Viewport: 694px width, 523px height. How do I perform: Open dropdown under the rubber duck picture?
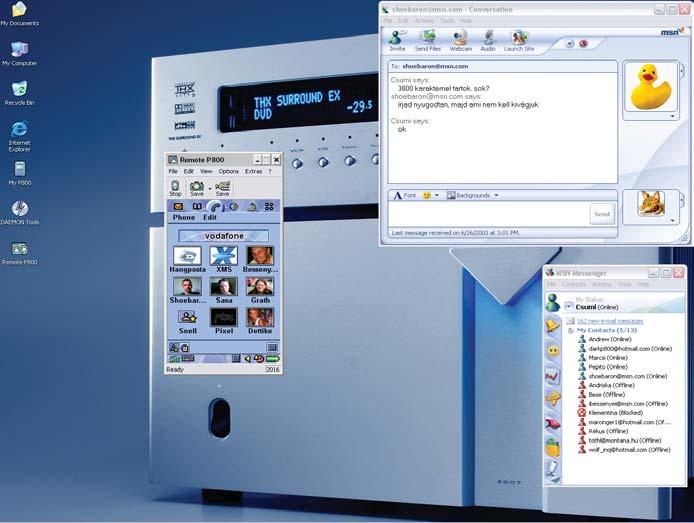pos(673,116)
